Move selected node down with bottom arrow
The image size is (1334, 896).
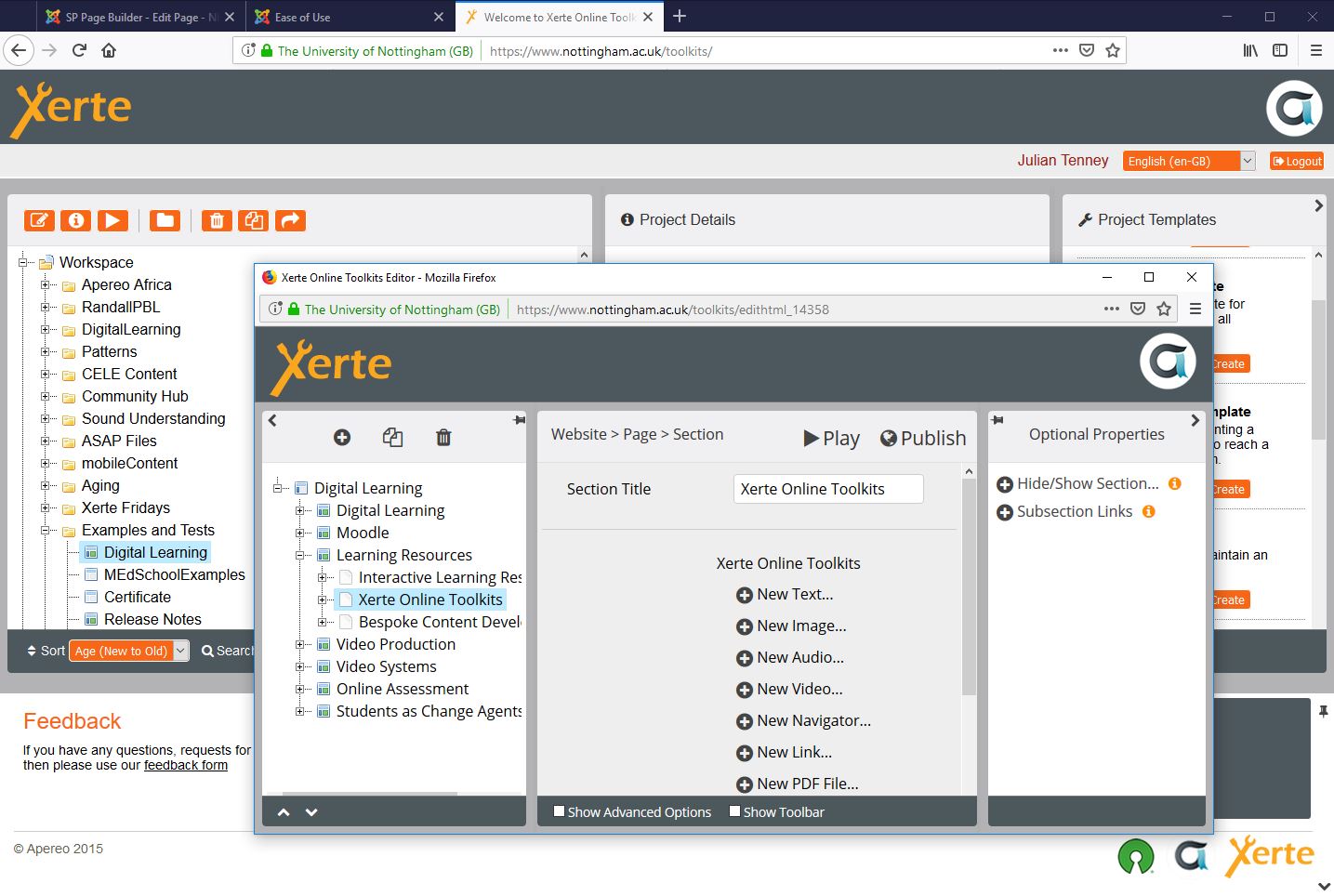click(x=311, y=812)
